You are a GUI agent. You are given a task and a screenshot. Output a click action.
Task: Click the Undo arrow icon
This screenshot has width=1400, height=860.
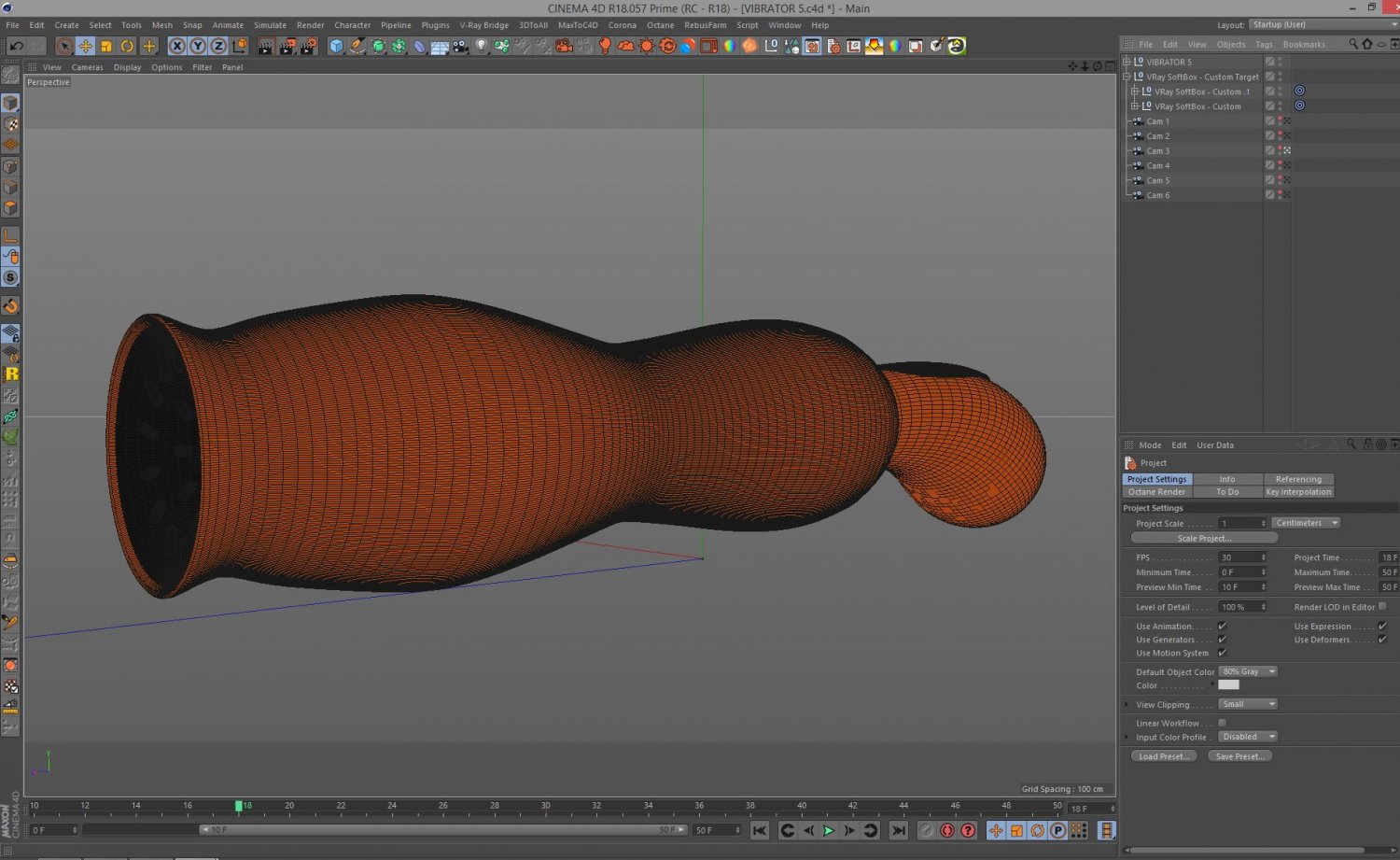click(x=16, y=46)
